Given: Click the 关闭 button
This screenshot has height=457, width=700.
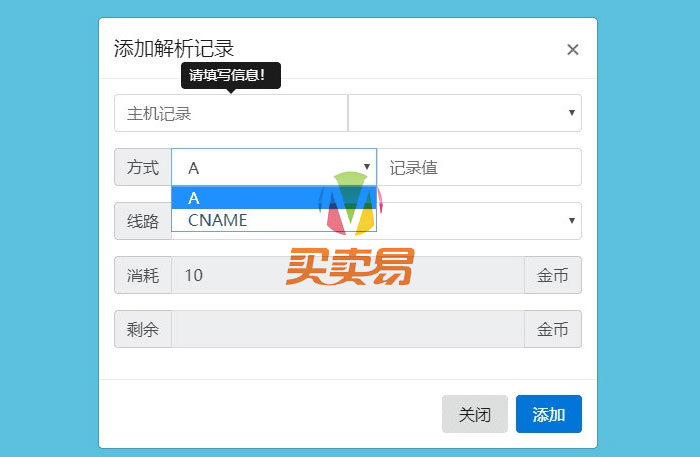Looking at the screenshot, I should coord(475,414).
